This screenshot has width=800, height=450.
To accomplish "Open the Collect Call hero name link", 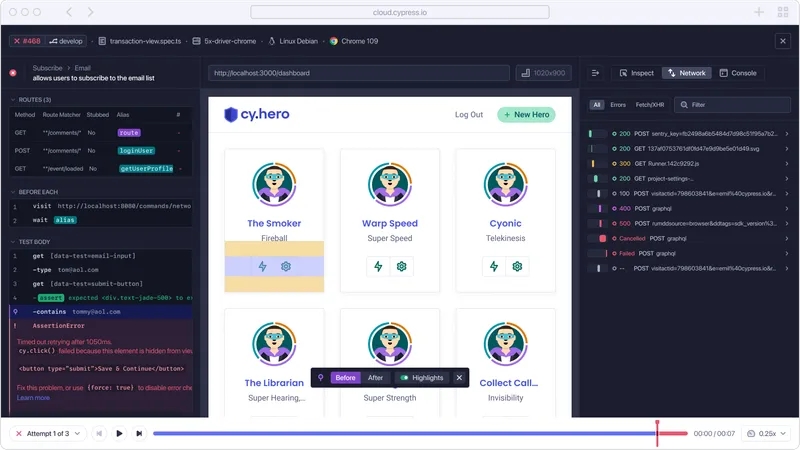I will click(509, 383).
